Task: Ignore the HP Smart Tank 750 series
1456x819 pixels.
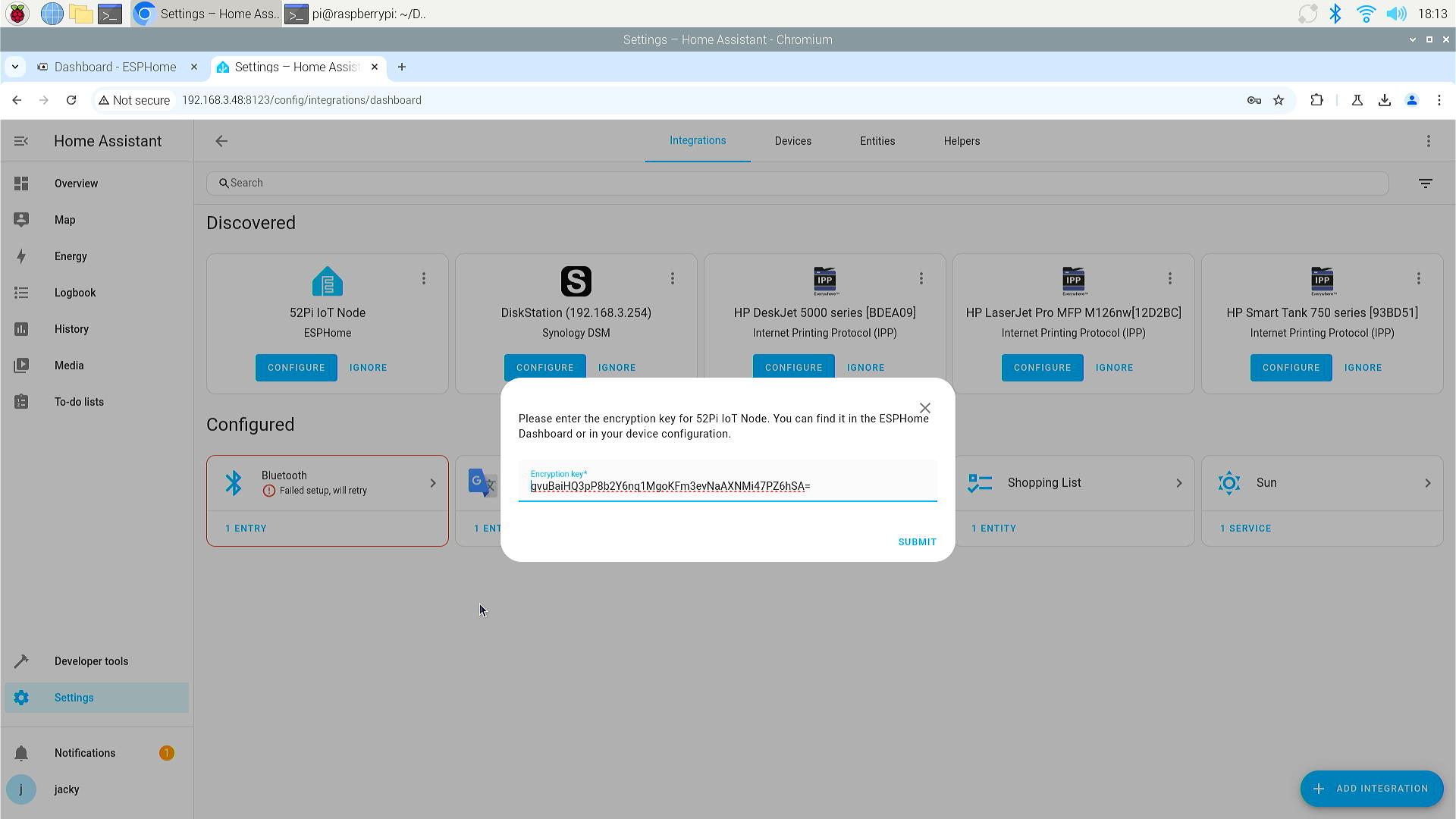Action: click(x=1363, y=368)
